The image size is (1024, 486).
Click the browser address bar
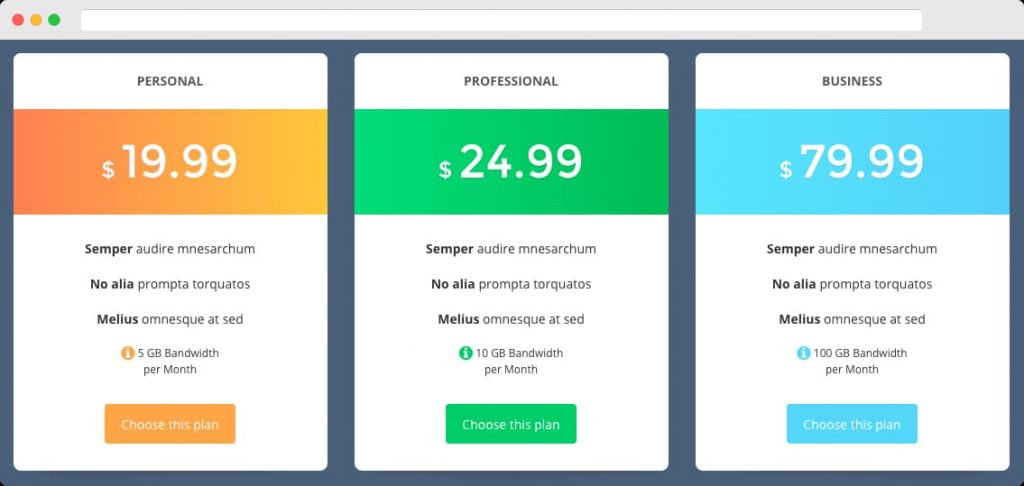pyautogui.click(x=501, y=20)
